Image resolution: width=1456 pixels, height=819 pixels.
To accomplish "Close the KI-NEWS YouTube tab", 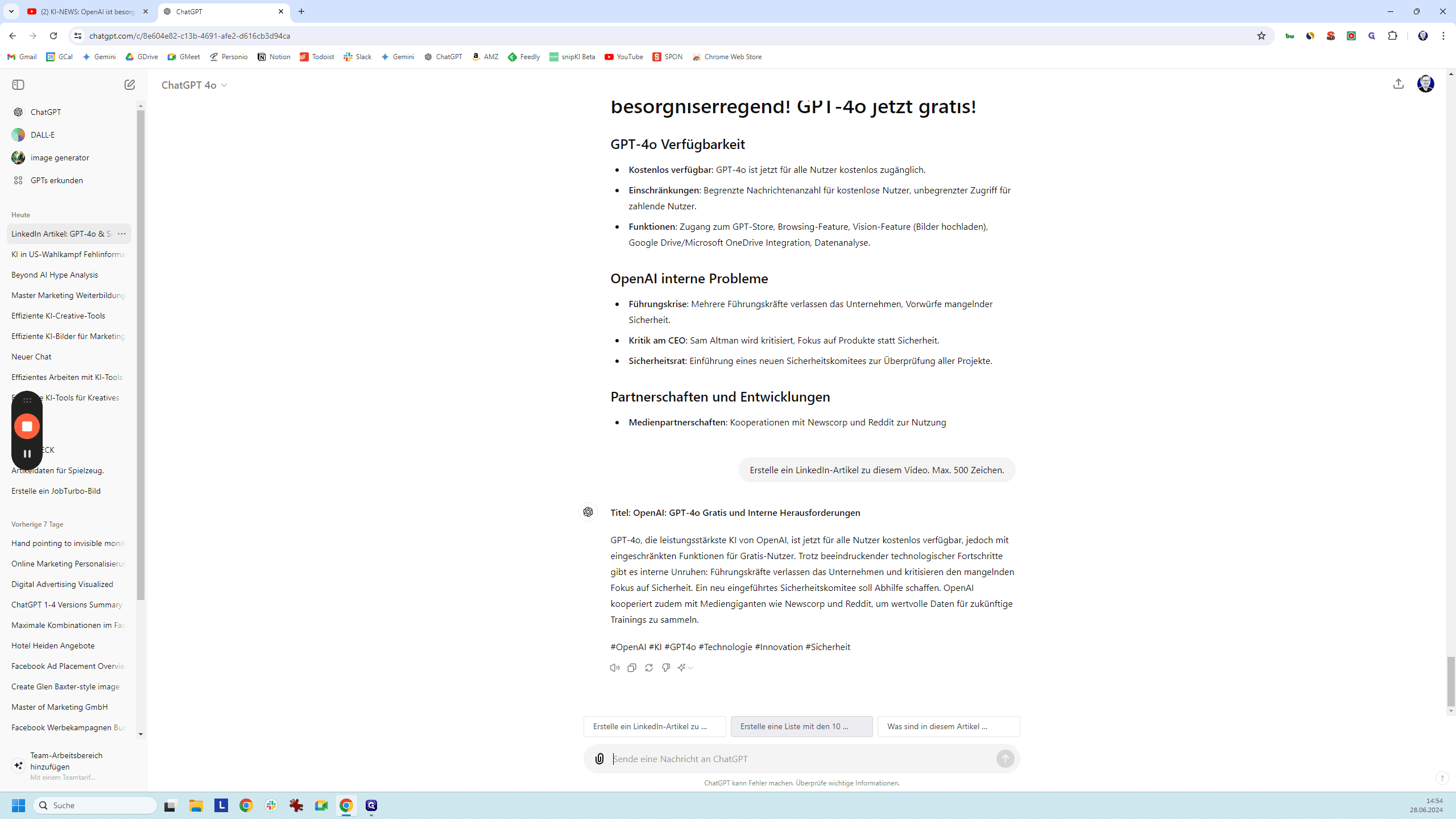I will (x=146, y=11).
